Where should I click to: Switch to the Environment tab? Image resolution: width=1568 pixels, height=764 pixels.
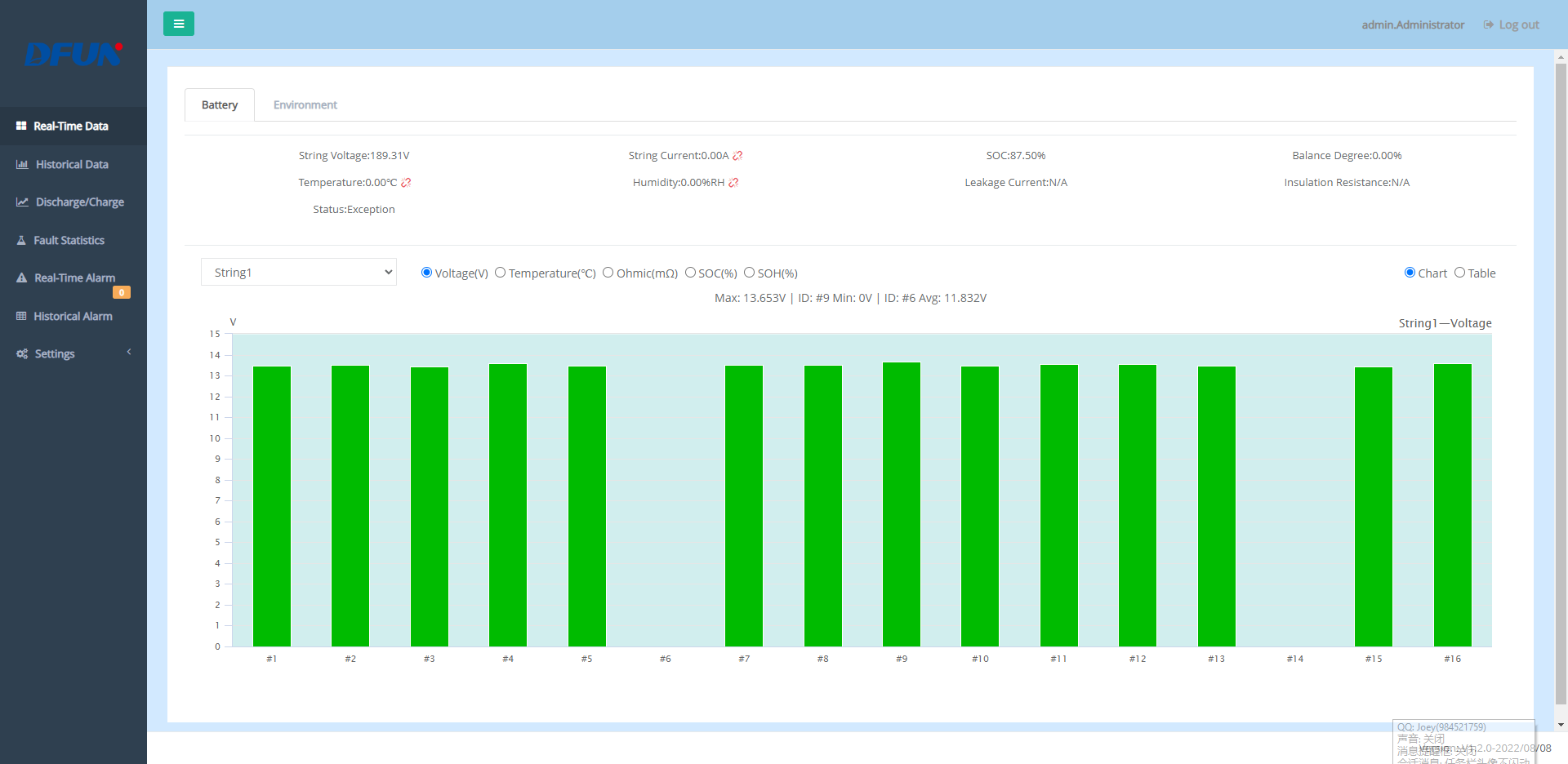point(305,105)
